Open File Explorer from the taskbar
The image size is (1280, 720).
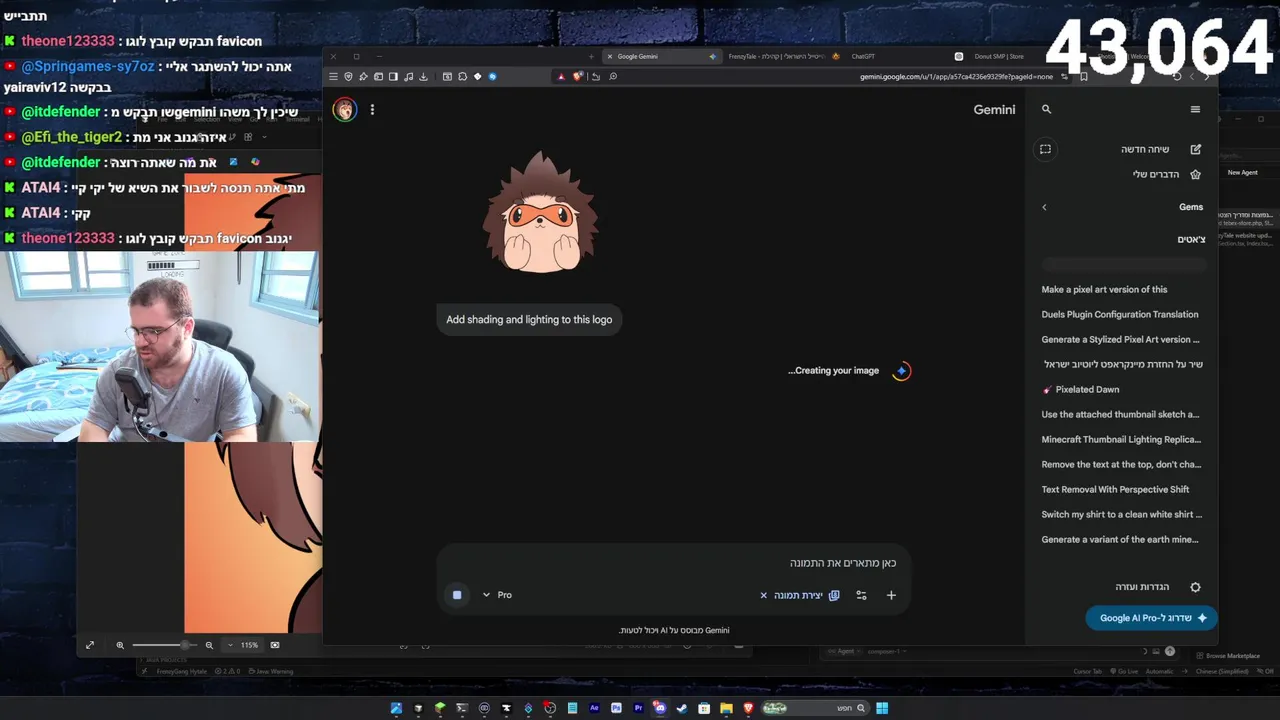tap(727, 708)
